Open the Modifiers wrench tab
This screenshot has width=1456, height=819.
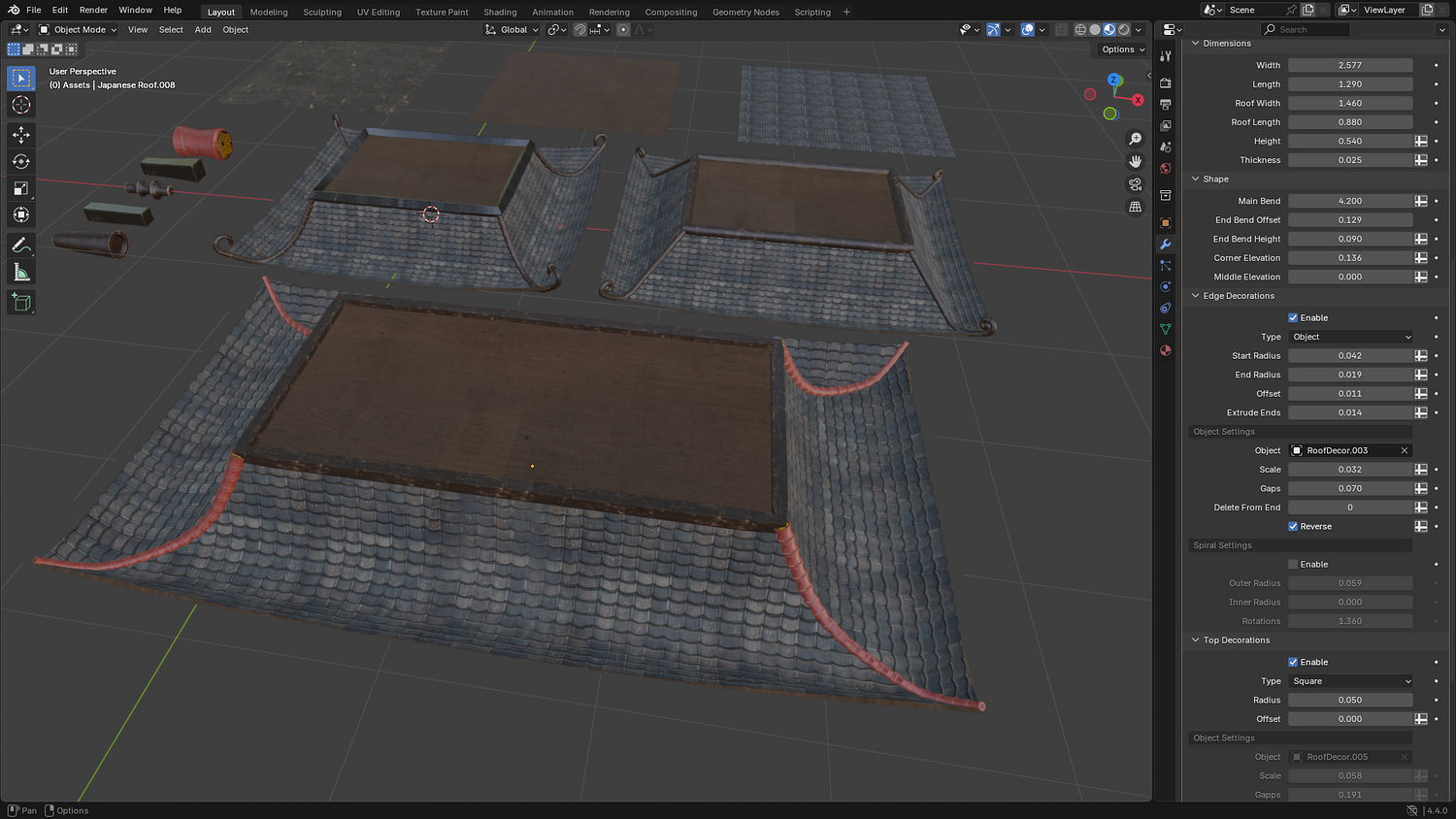1166,245
